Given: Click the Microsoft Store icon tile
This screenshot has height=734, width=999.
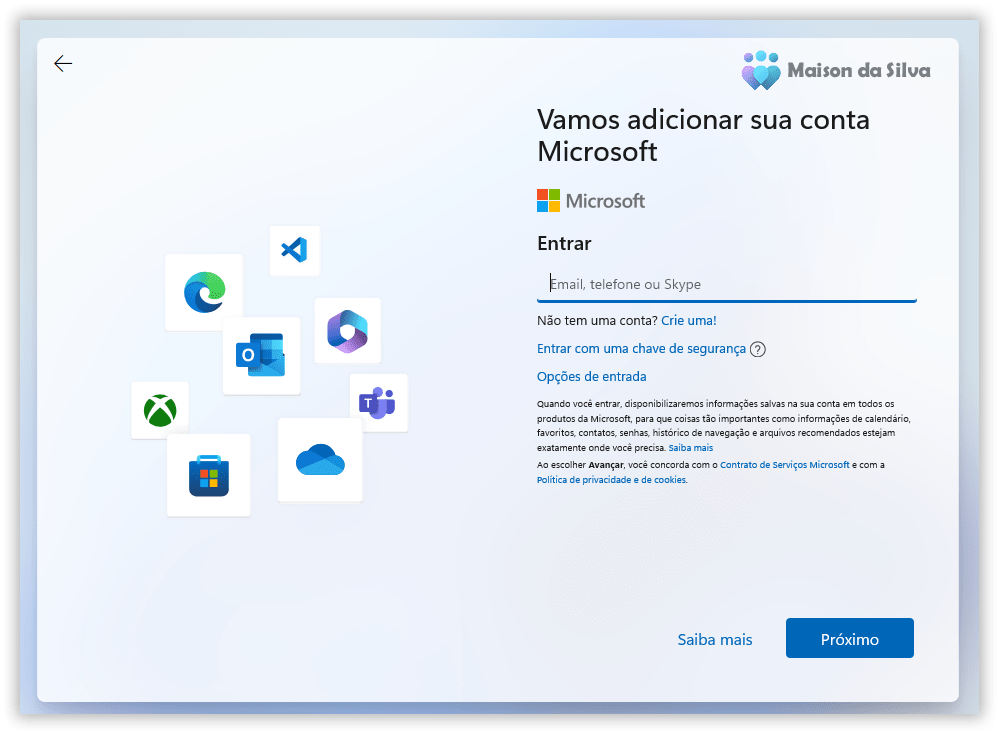Looking at the screenshot, I should pyautogui.click(x=209, y=475).
